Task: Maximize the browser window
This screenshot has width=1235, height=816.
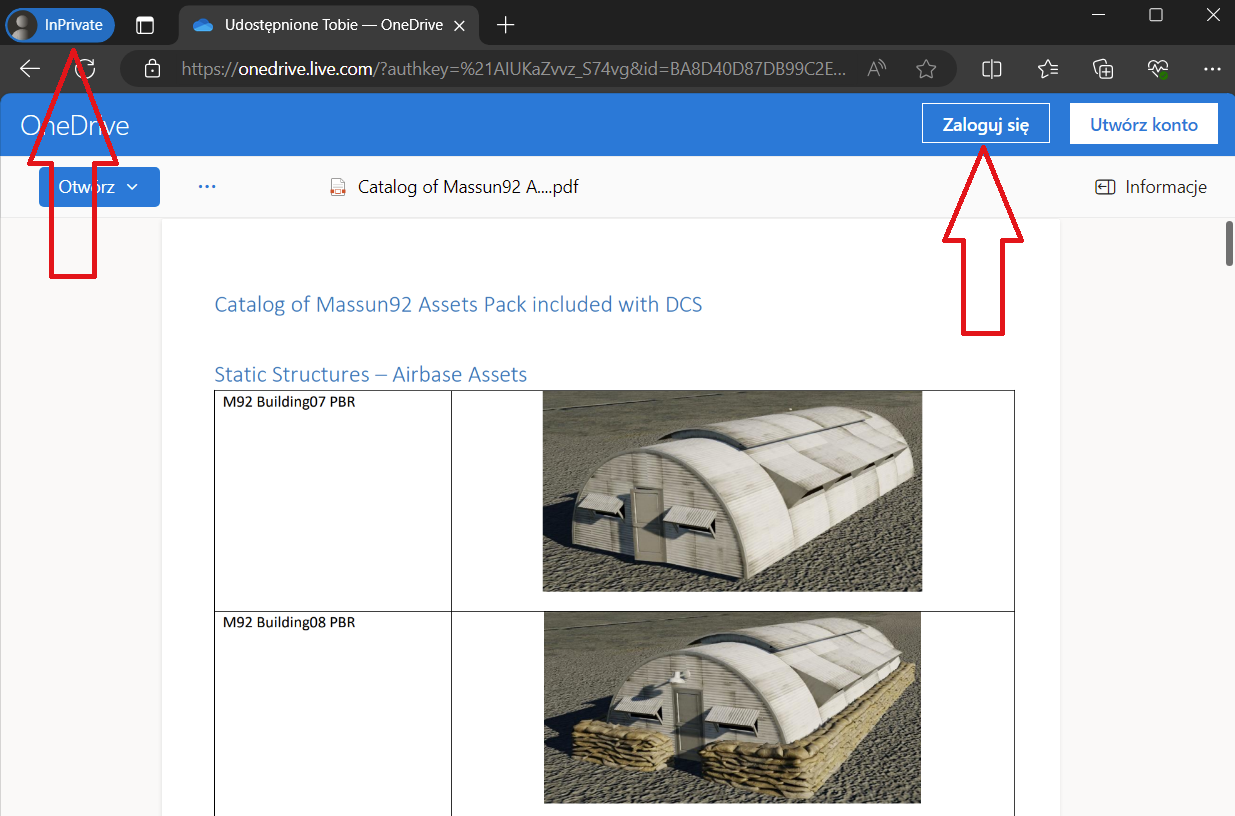Action: pyautogui.click(x=1156, y=15)
